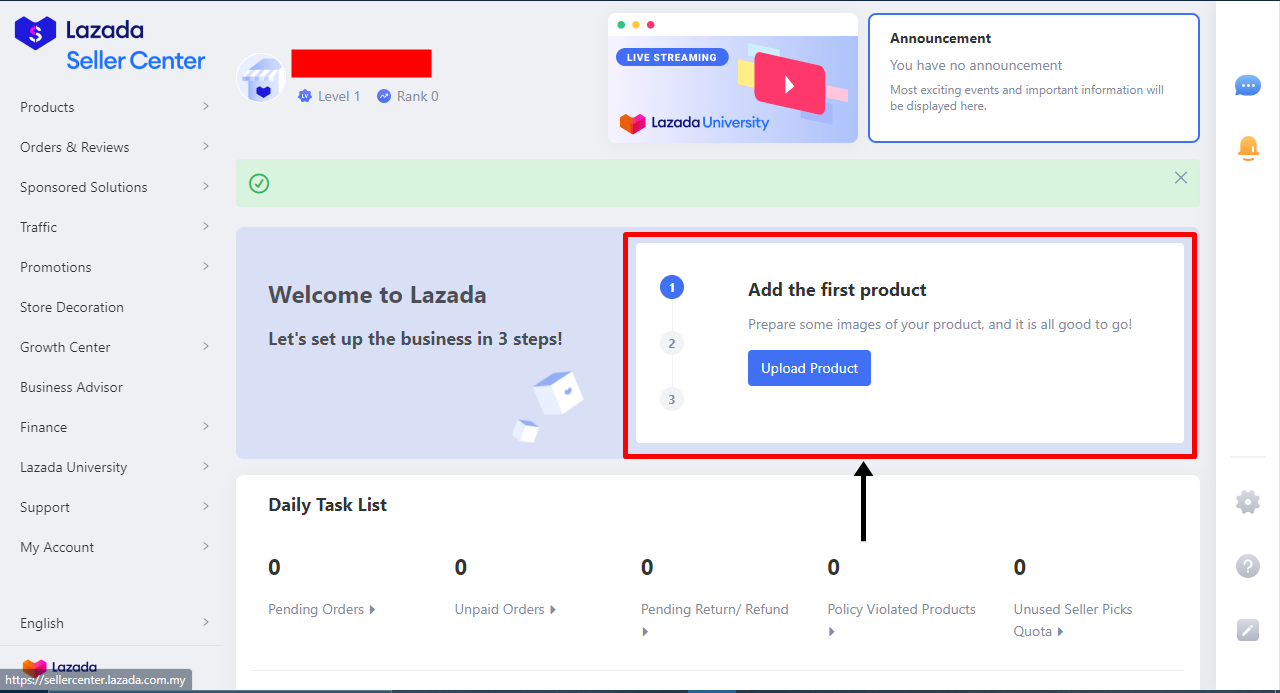Open Unused Seller Picks Quota link
Image resolution: width=1280 pixels, height=693 pixels.
pyautogui.click(x=1073, y=620)
